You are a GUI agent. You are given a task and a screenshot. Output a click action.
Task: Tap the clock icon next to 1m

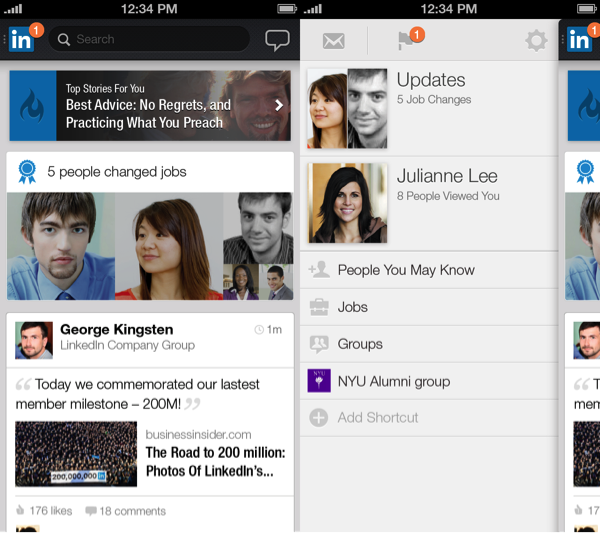point(259,329)
